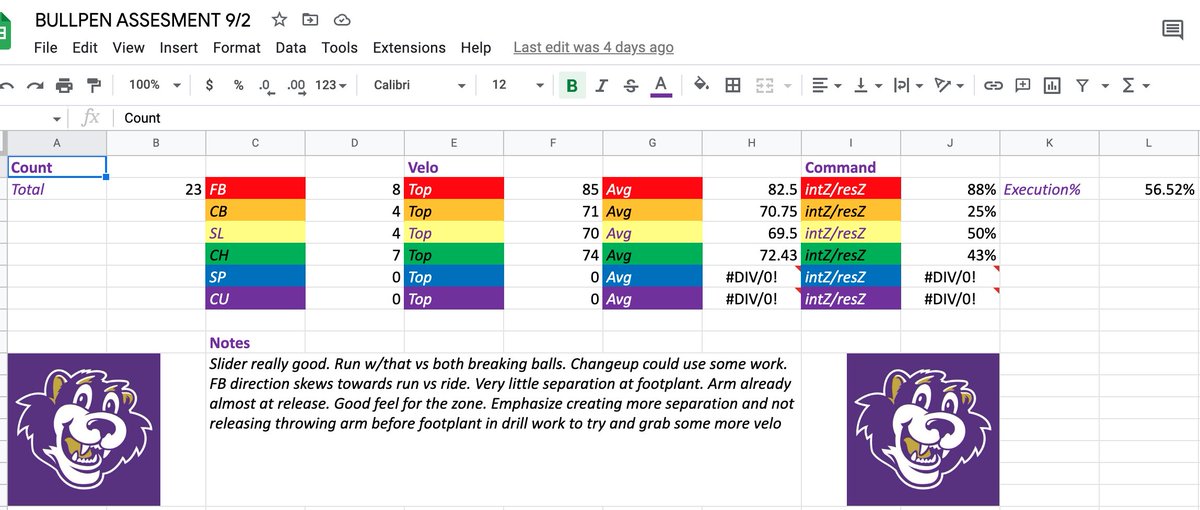Click the merge cells icon
Image resolution: width=1200 pixels, height=510 pixels.
coord(765,86)
